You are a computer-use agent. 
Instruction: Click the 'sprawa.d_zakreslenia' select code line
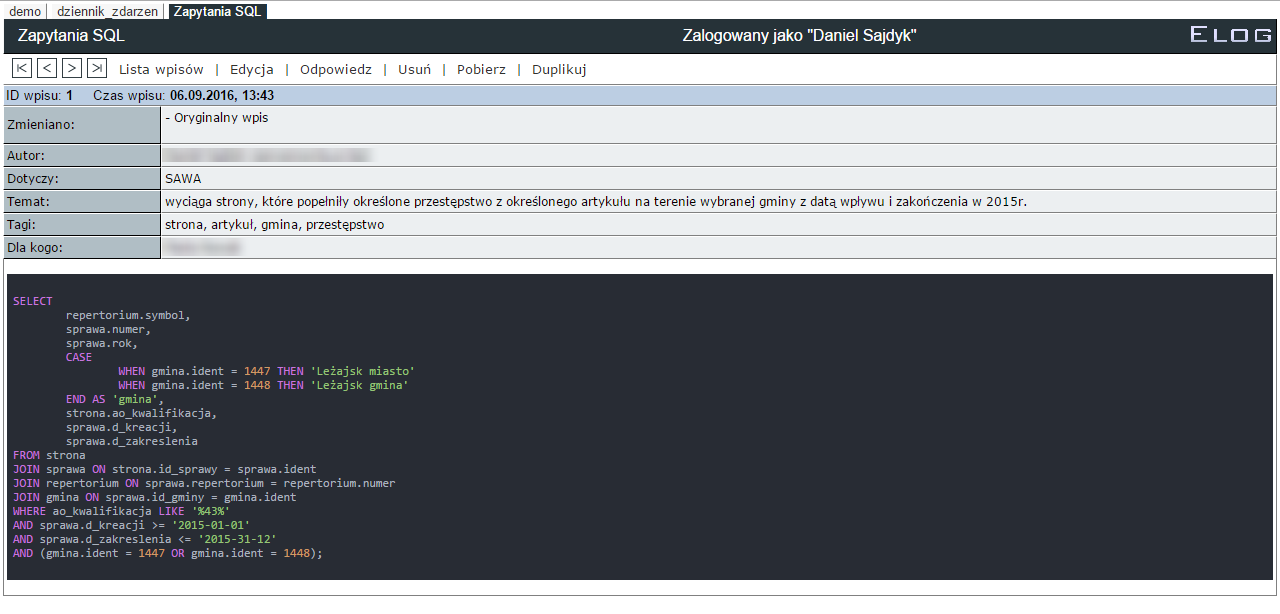132,441
